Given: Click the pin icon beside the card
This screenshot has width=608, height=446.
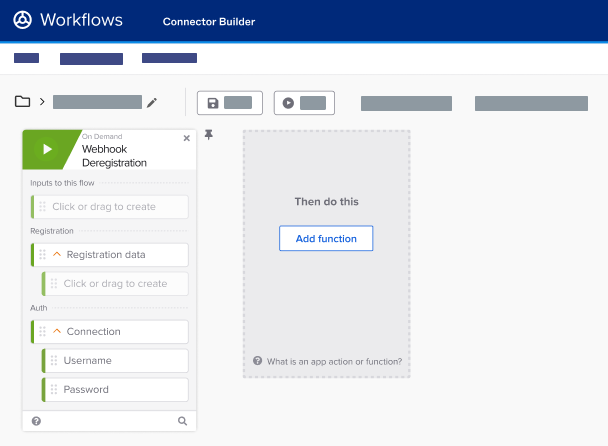Looking at the screenshot, I should tap(209, 135).
